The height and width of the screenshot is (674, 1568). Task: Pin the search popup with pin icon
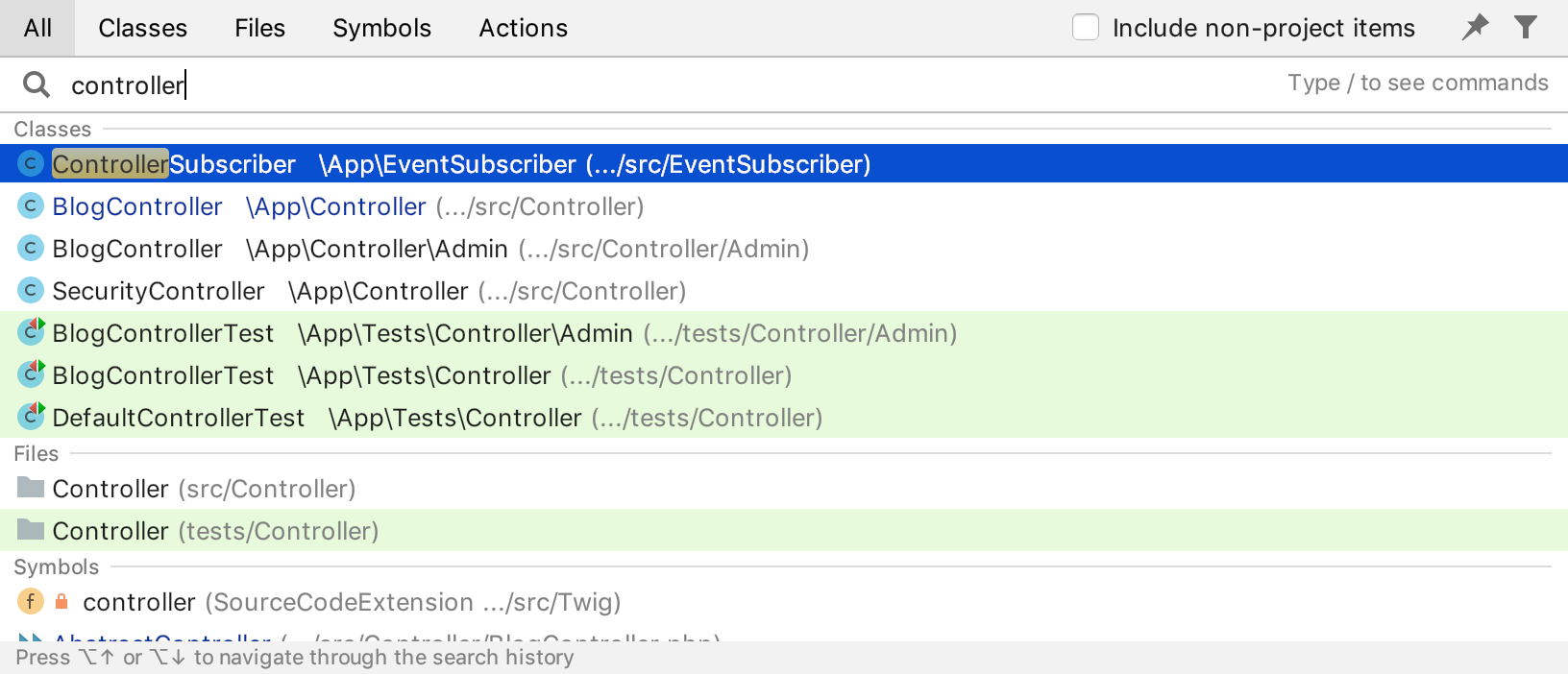click(x=1475, y=27)
